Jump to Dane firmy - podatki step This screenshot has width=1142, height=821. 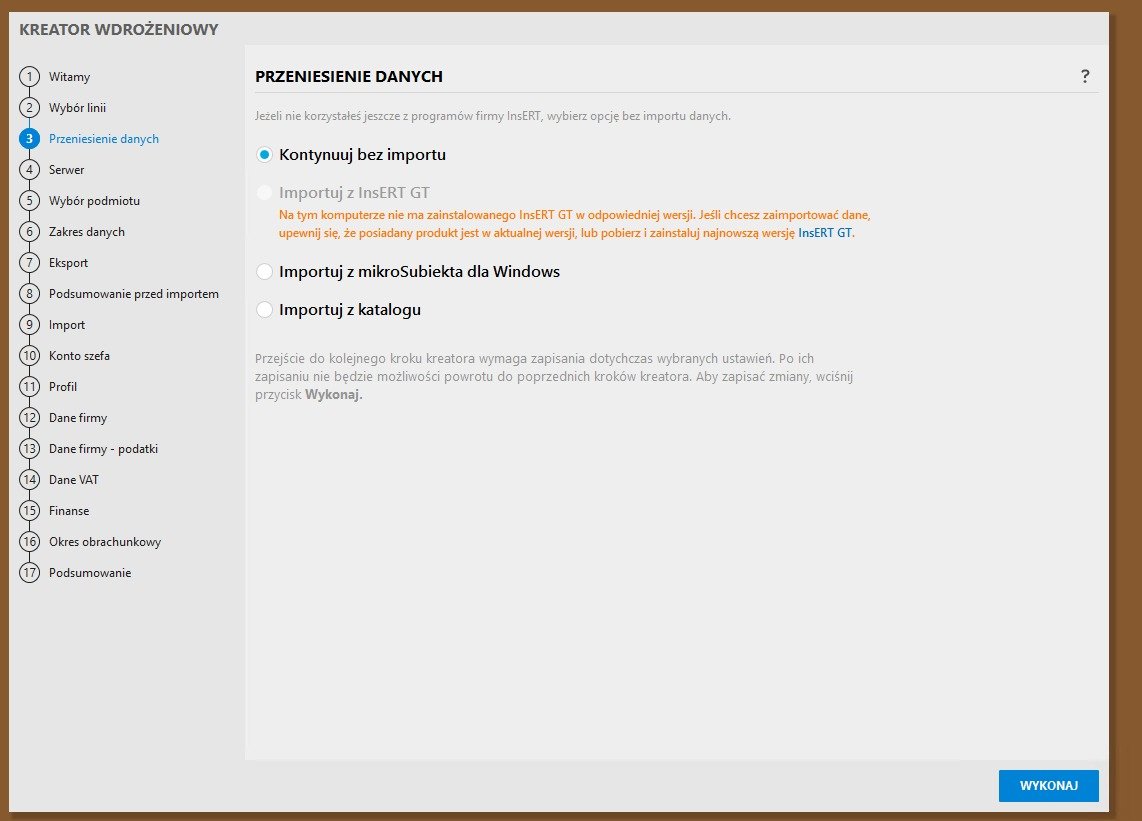tap(103, 449)
